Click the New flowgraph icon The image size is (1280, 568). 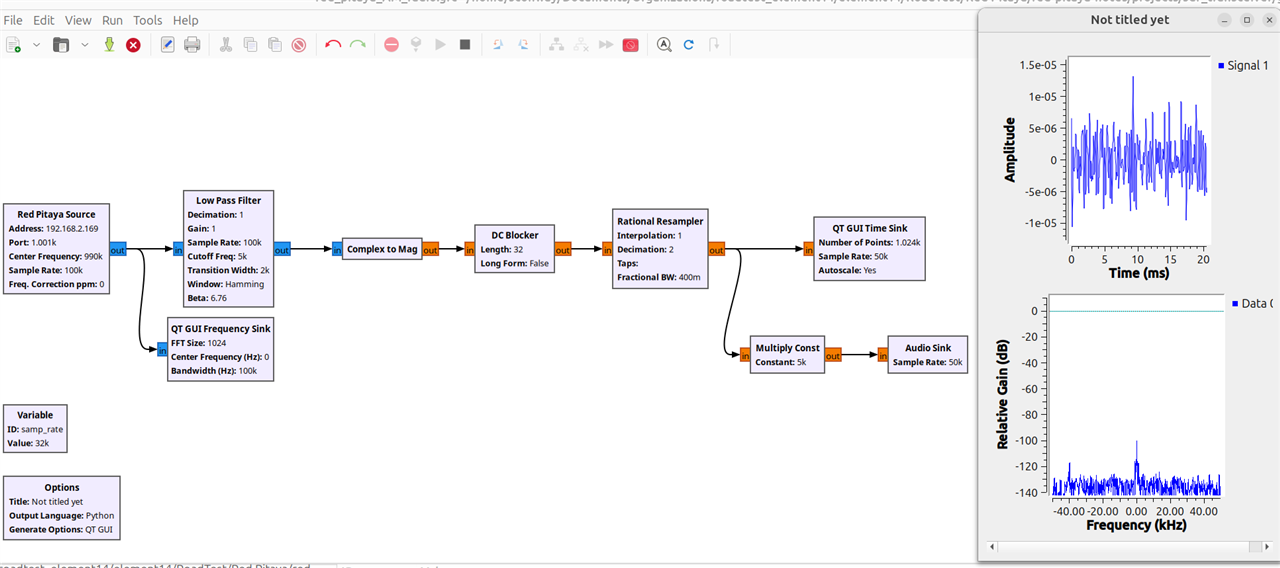click(x=14, y=45)
